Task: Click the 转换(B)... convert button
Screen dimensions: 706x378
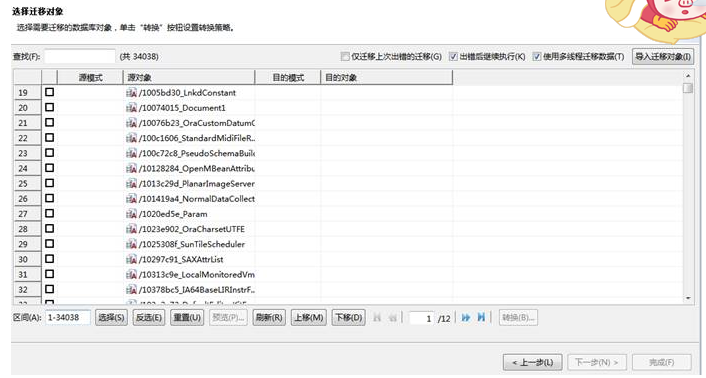Action: (x=518, y=318)
